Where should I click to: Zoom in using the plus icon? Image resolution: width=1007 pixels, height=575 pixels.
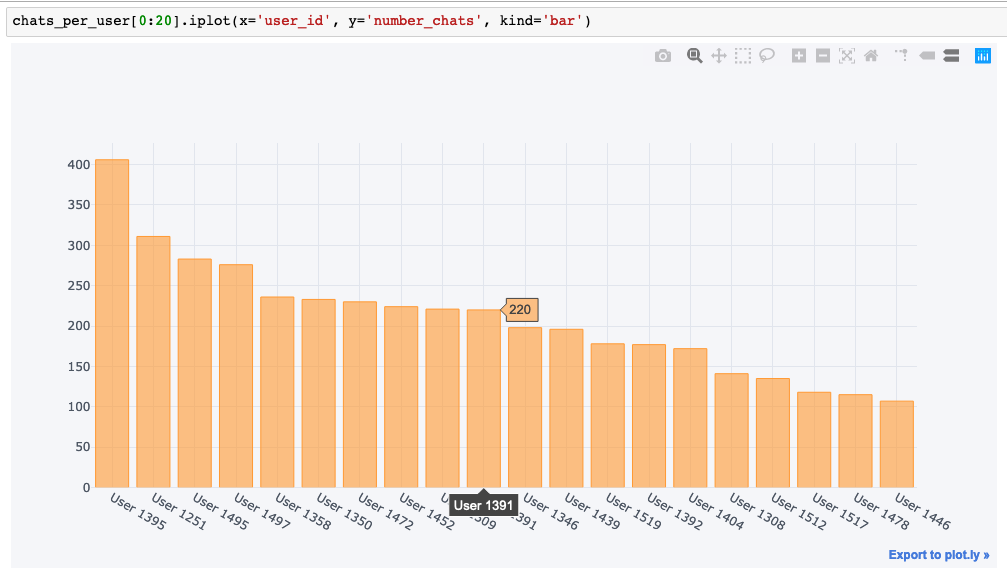[798, 56]
